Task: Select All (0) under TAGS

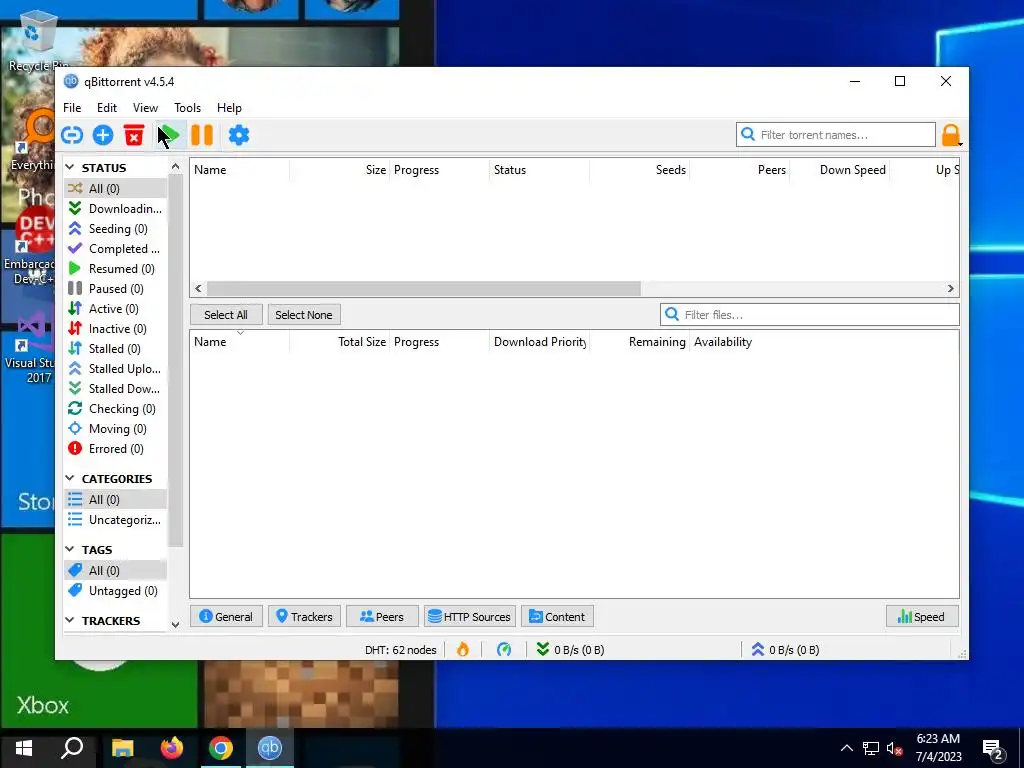Action: [x=116, y=571]
